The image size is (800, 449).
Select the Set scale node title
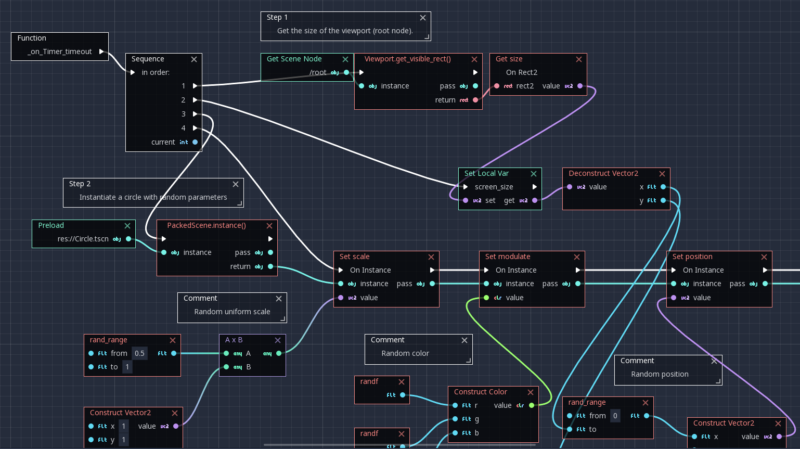point(355,256)
